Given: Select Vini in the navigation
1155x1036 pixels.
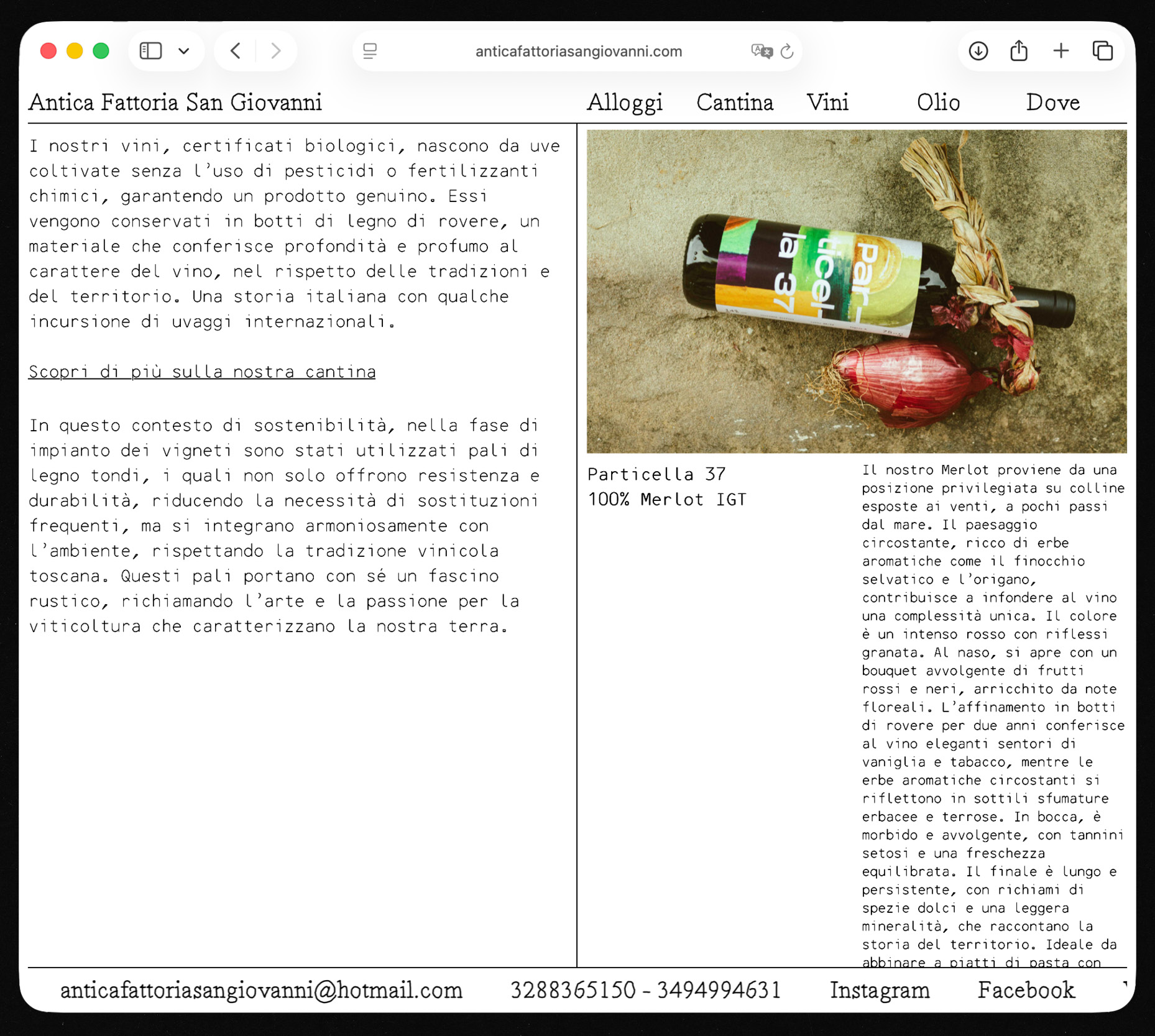Looking at the screenshot, I should 827,103.
